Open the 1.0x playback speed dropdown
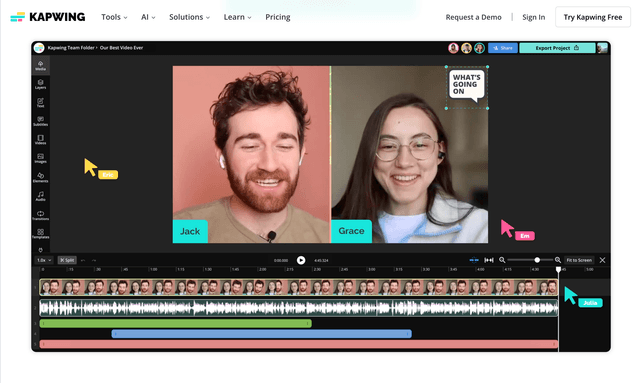Viewport: 640px width, 383px height. pyautogui.click(x=44, y=260)
